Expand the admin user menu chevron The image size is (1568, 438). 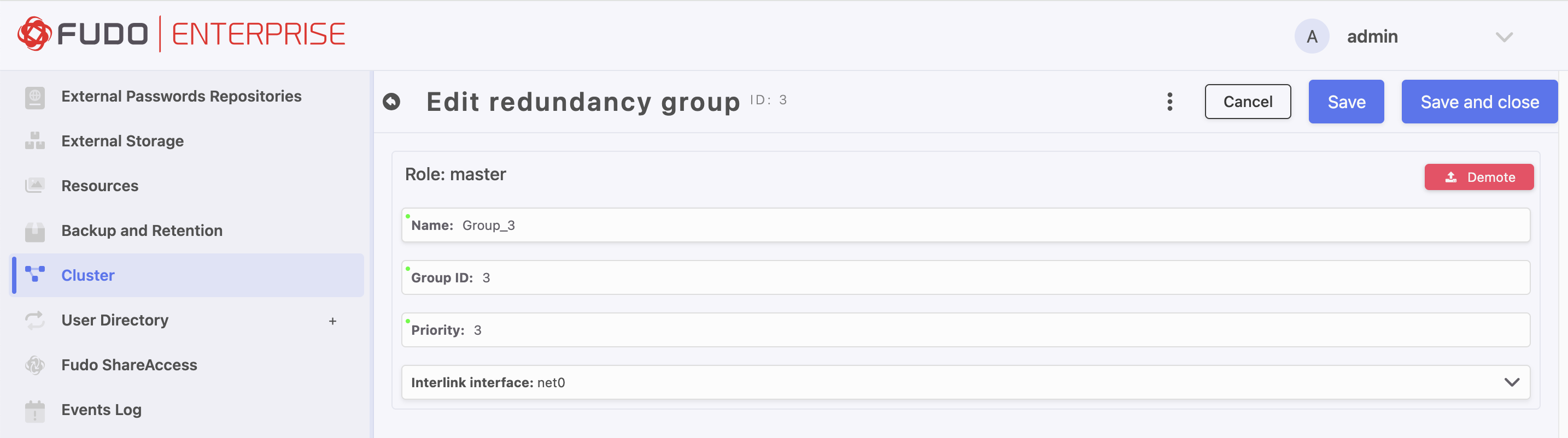point(1504,37)
